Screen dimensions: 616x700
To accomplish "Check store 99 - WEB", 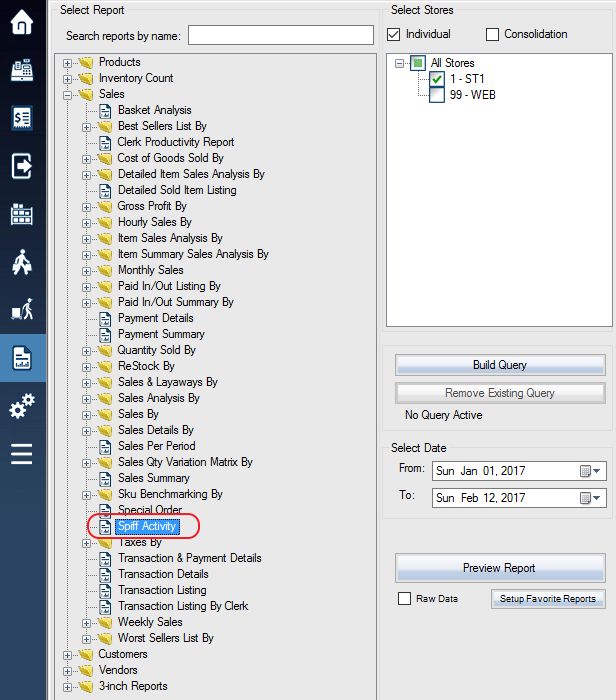I will [x=437, y=95].
